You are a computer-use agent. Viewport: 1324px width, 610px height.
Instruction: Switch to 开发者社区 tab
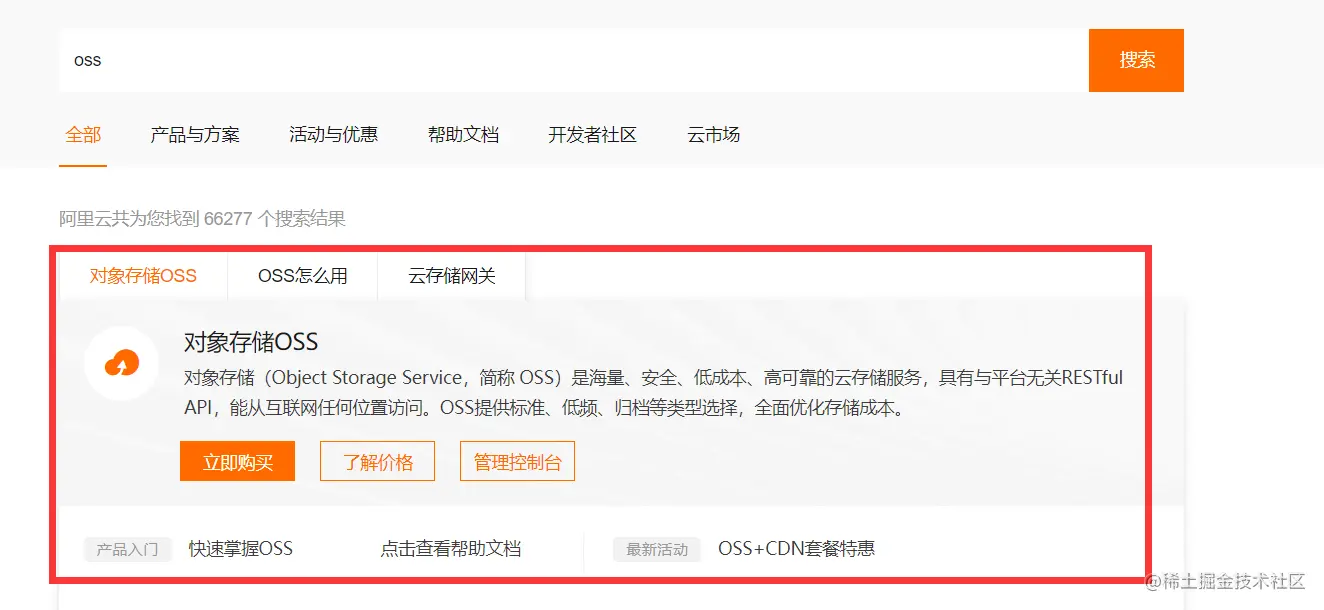pyautogui.click(x=593, y=135)
